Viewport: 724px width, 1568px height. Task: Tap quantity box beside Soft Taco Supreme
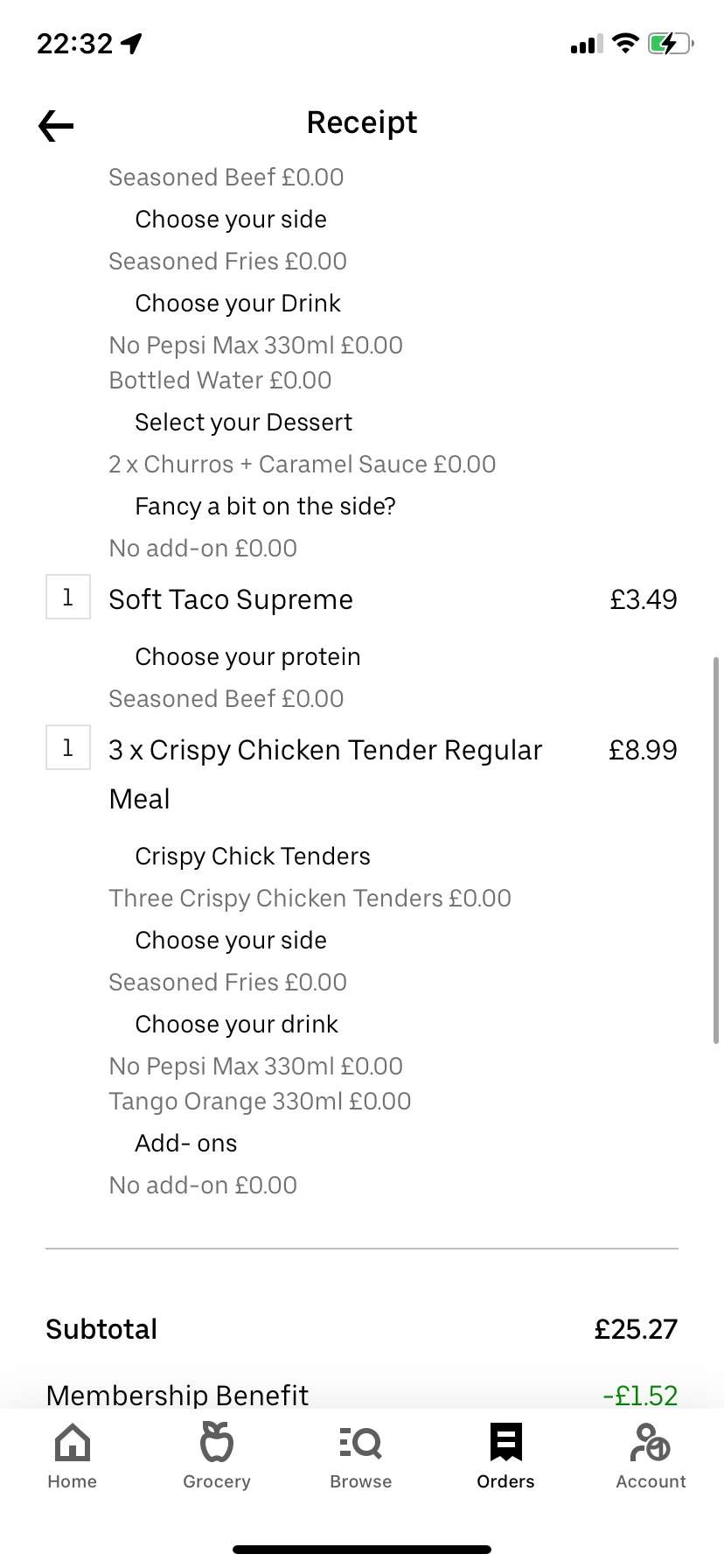coord(68,598)
